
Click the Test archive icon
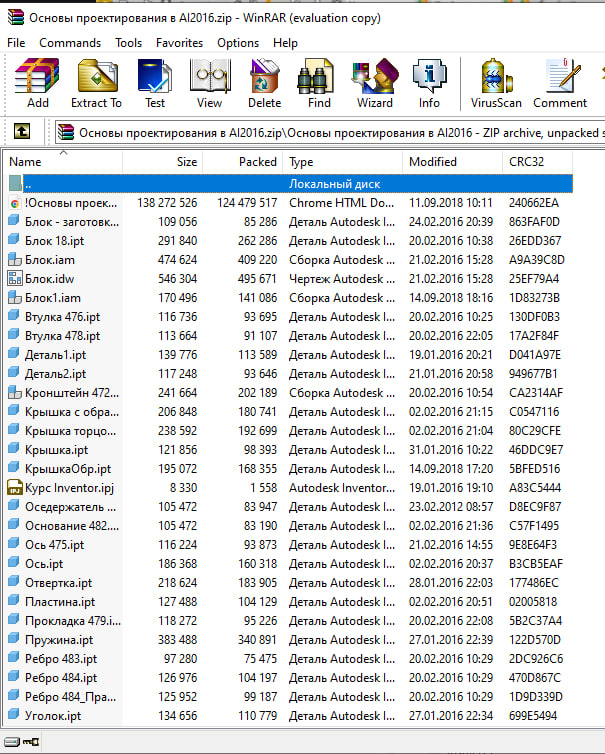154,76
